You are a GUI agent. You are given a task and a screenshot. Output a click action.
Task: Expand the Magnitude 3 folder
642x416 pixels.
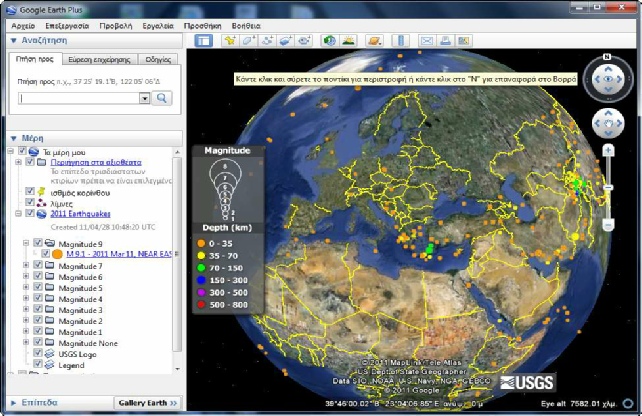(26, 309)
